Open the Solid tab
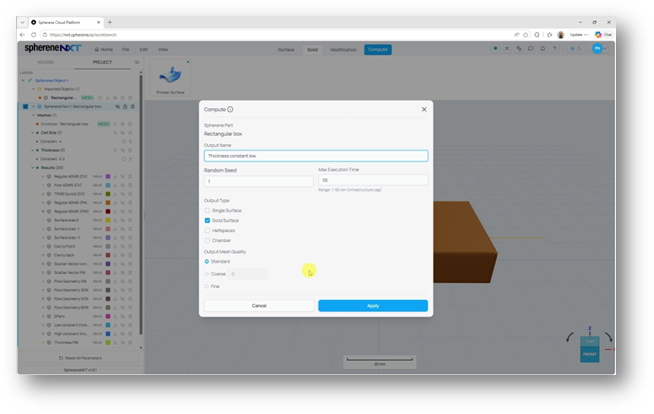Image resolution: width=654 pixels, height=414 pixels. coord(312,50)
